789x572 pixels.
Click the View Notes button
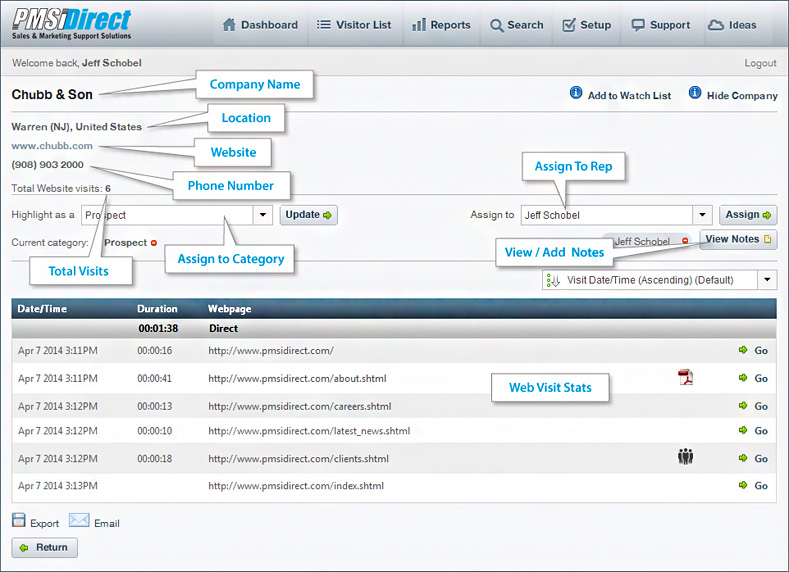point(738,239)
